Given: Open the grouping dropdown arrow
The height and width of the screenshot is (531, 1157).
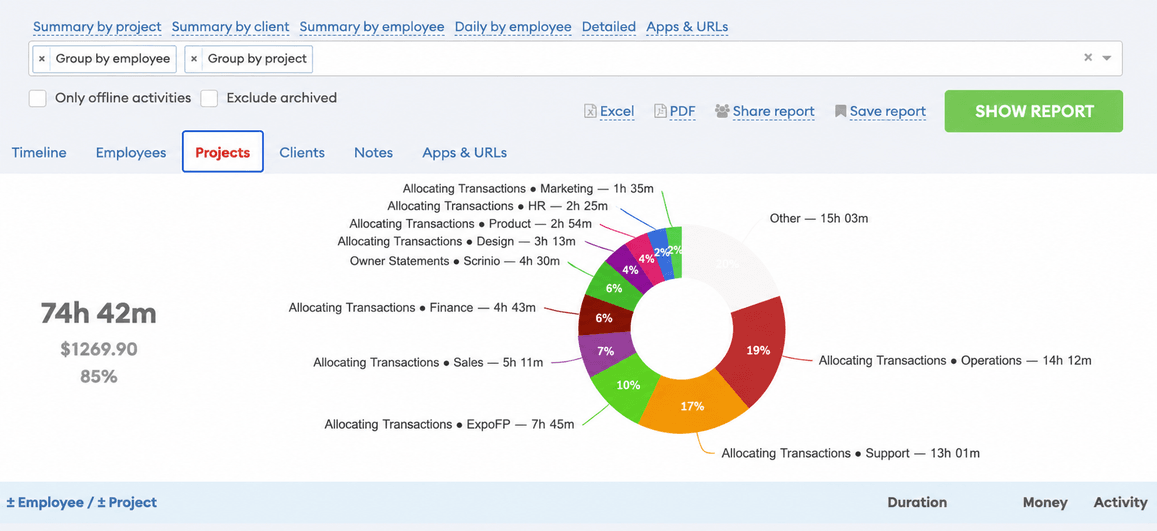Looking at the screenshot, I should click(1107, 58).
